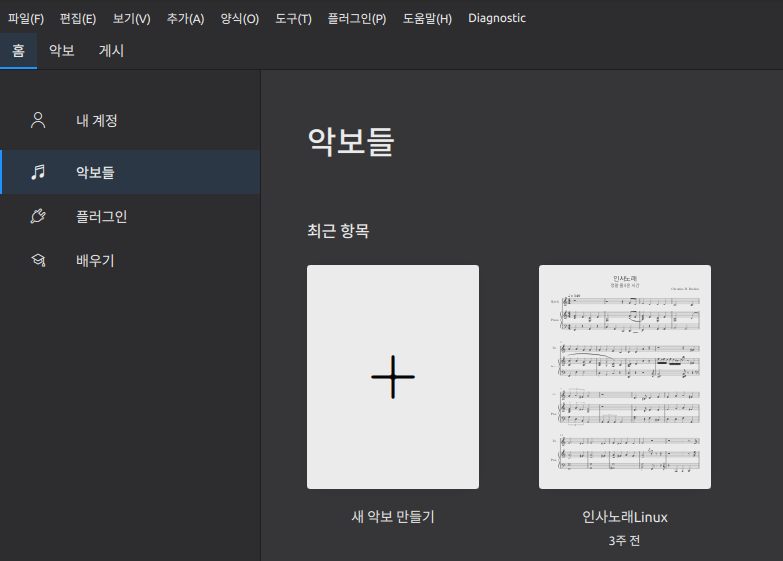Click the 최근 항목 heading

[x=338, y=231]
